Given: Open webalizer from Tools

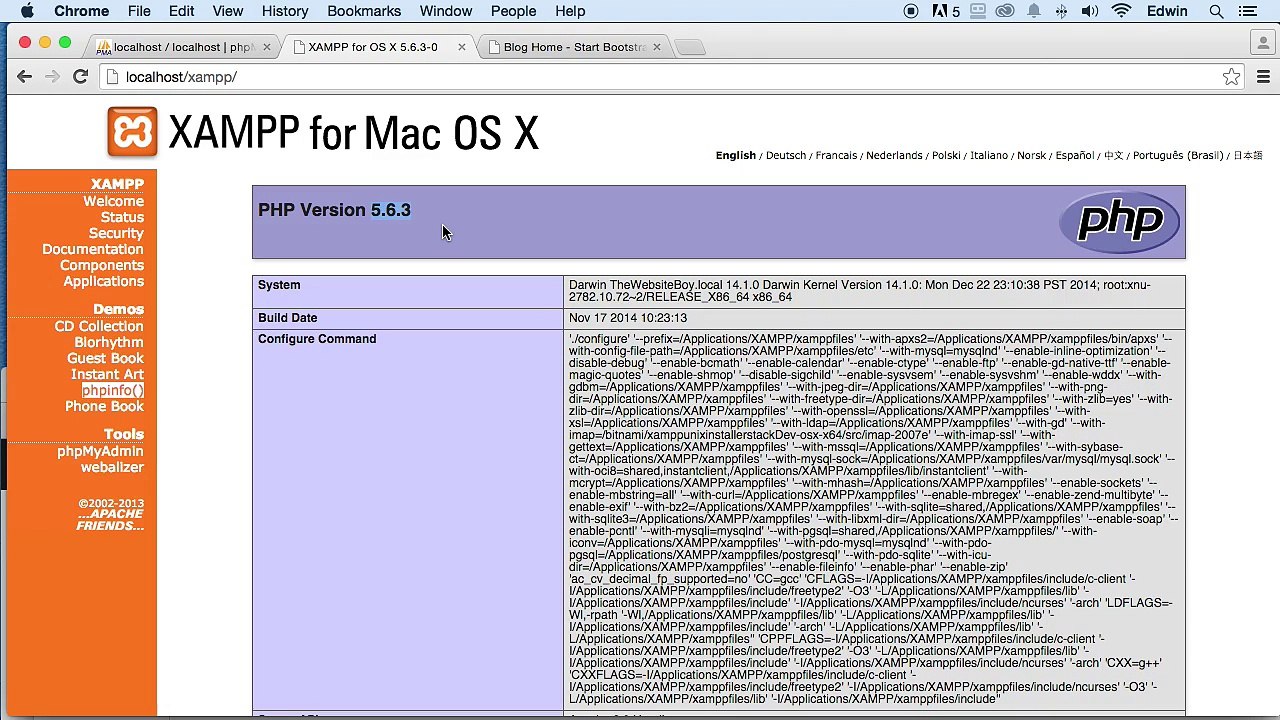Looking at the screenshot, I should 112,467.
